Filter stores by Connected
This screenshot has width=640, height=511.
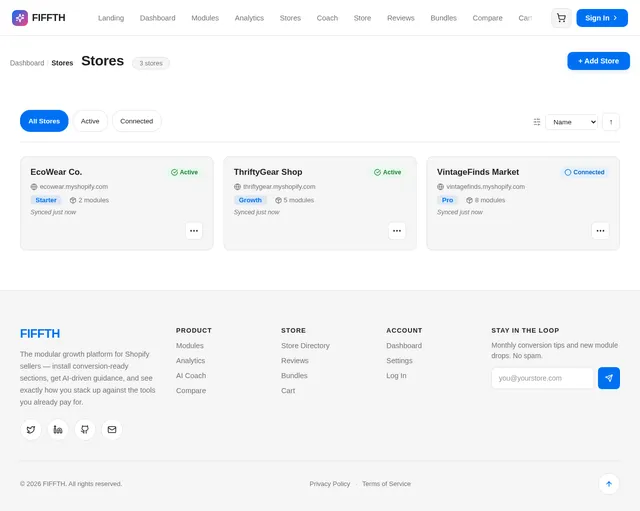137,121
